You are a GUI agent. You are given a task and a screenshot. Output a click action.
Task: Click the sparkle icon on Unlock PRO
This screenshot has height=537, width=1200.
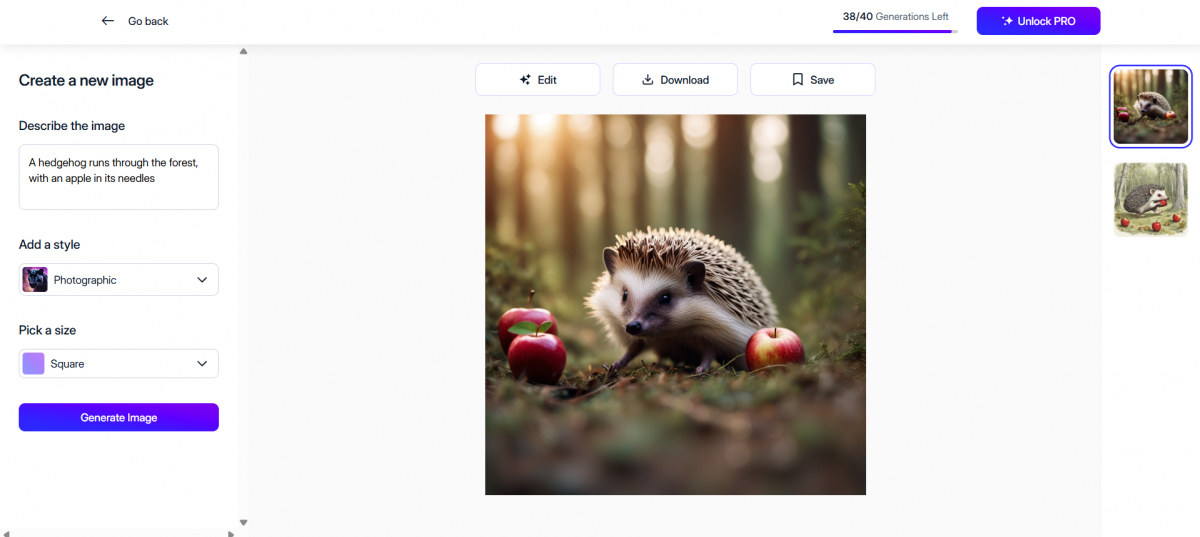coord(1007,21)
